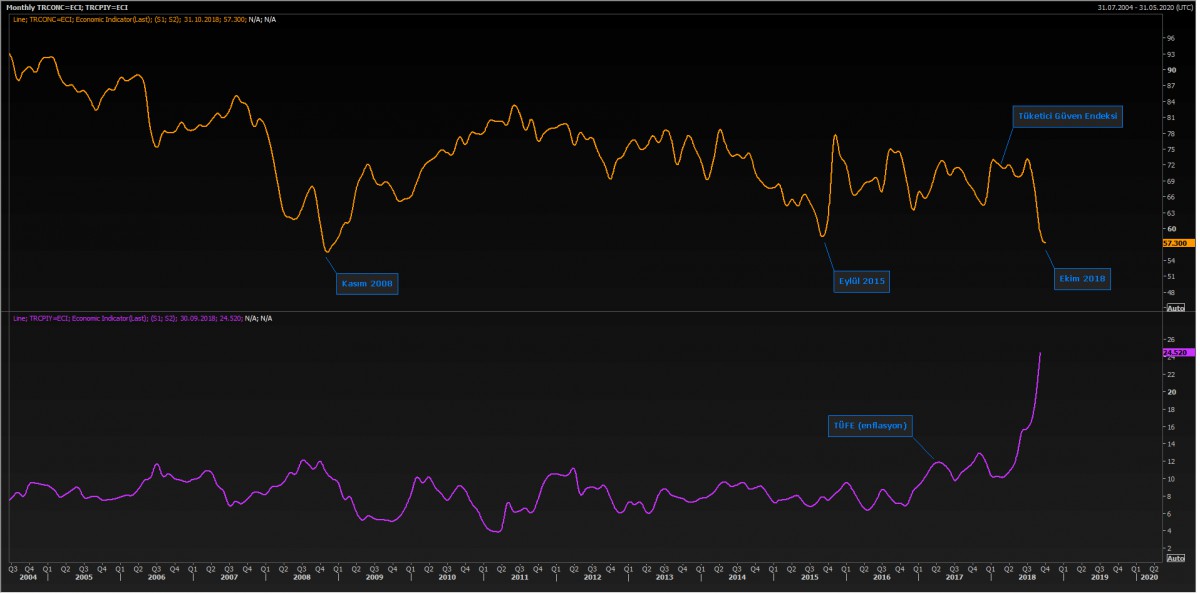
Task: Click the Monthly TRCONC=ECI; TRCPIY=ECI chart title
Action: 67,7
